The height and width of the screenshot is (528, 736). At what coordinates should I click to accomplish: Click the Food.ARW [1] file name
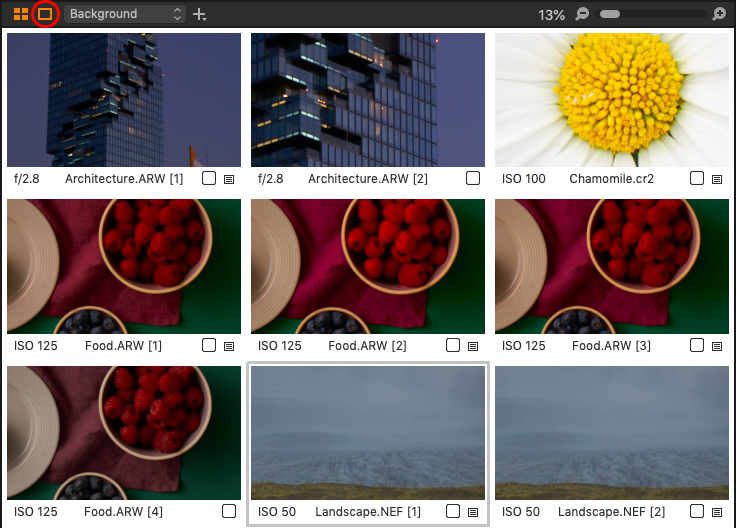123,346
